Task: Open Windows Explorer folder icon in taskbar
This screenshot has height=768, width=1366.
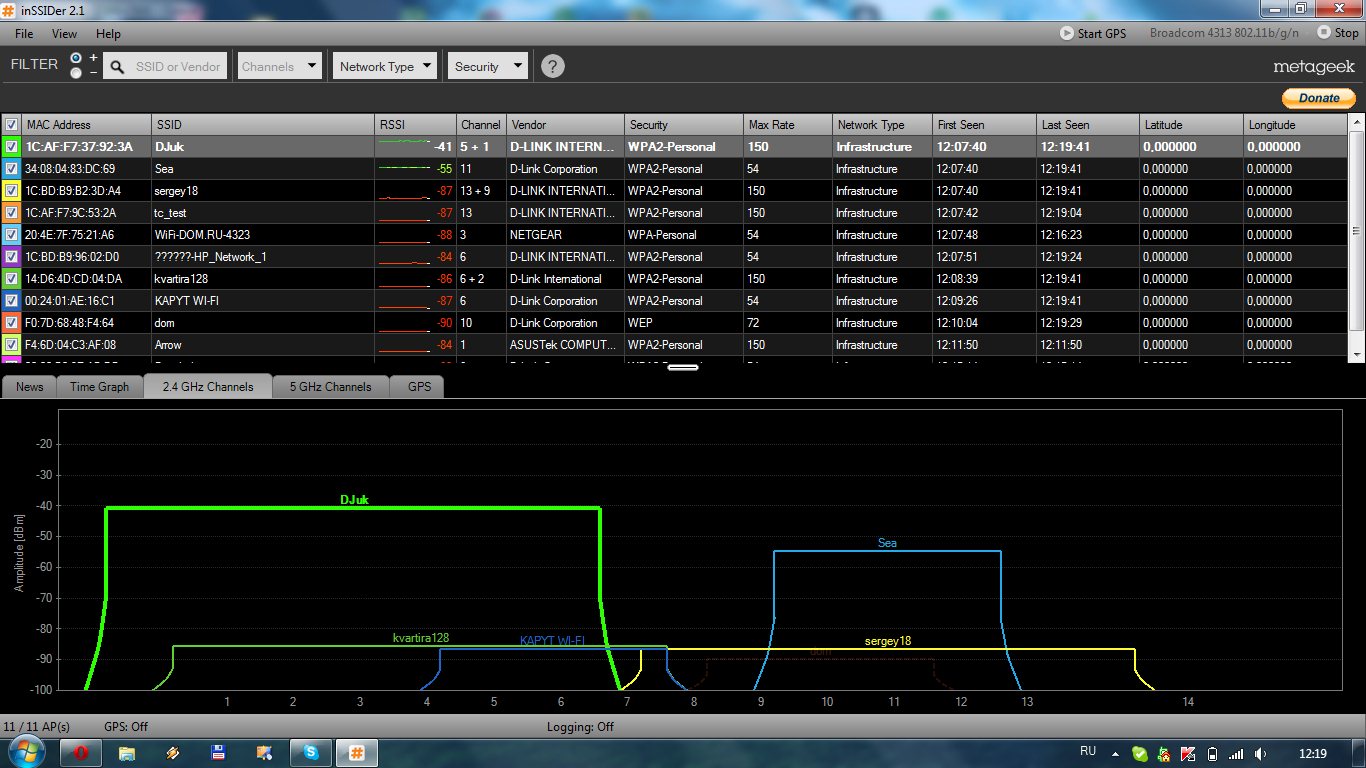Action: [127, 752]
